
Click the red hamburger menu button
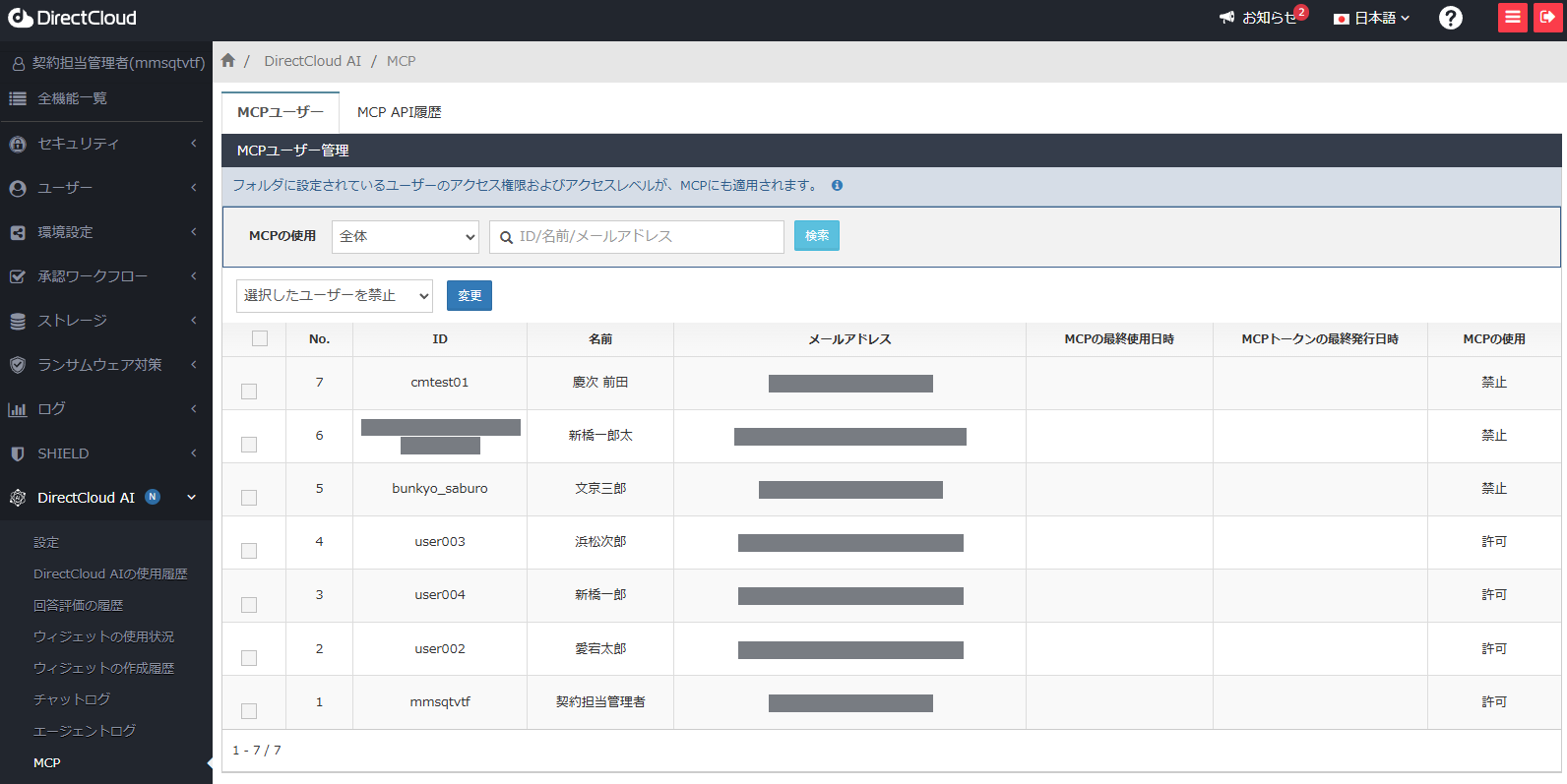click(x=1513, y=18)
